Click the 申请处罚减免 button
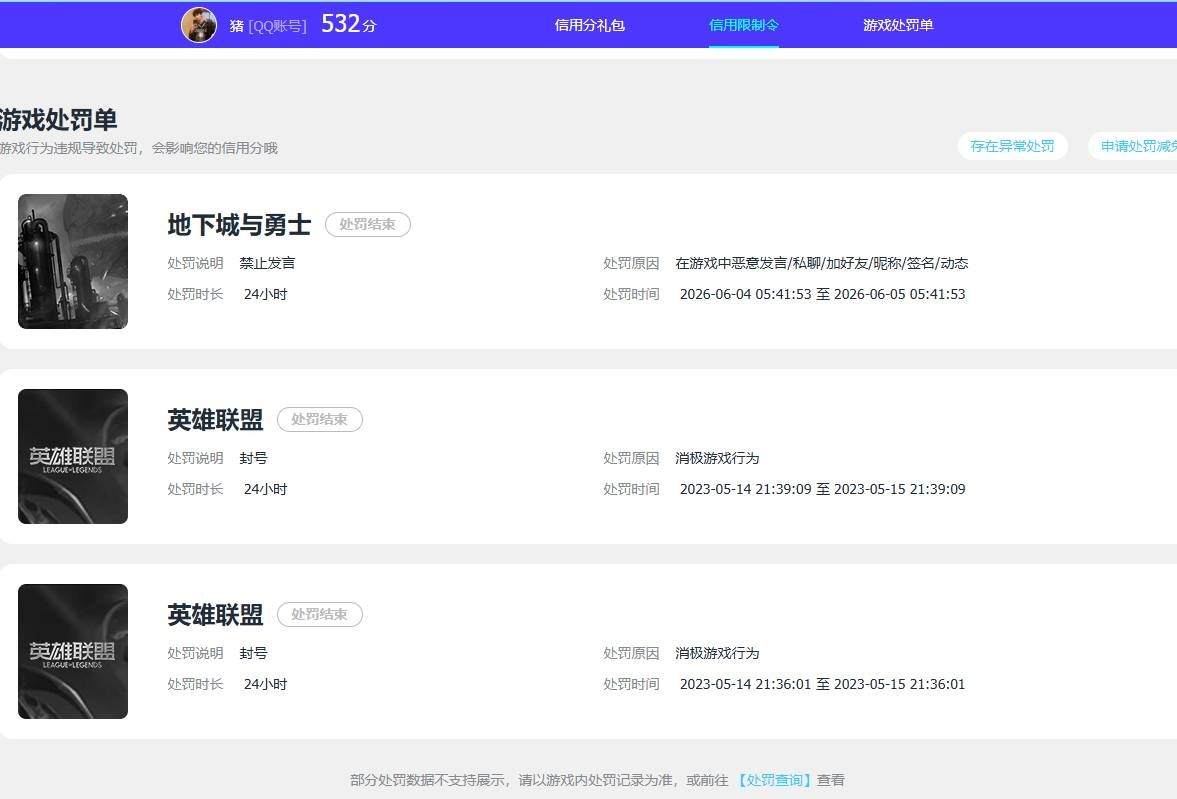The image size is (1177, 799). (x=1133, y=146)
